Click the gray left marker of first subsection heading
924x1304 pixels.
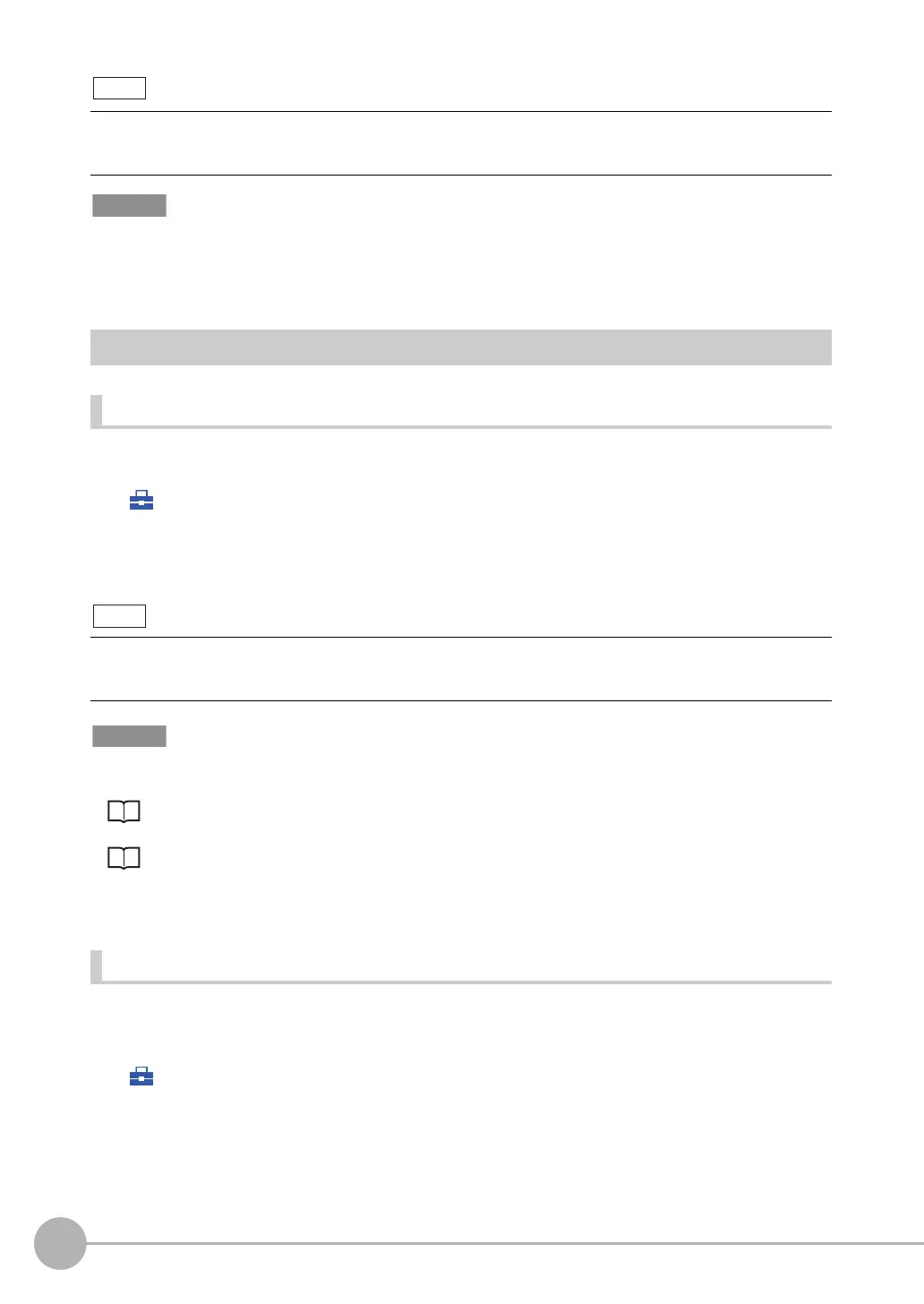(96, 412)
